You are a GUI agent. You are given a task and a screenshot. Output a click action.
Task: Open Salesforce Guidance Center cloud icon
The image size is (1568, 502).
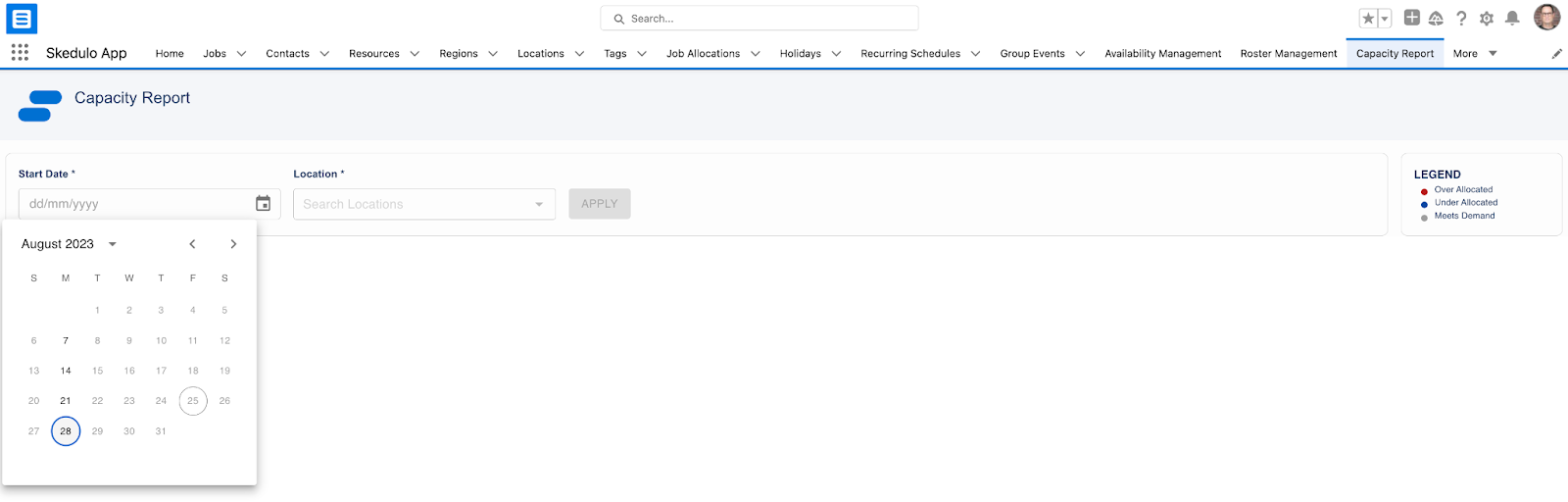tap(1436, 19)
